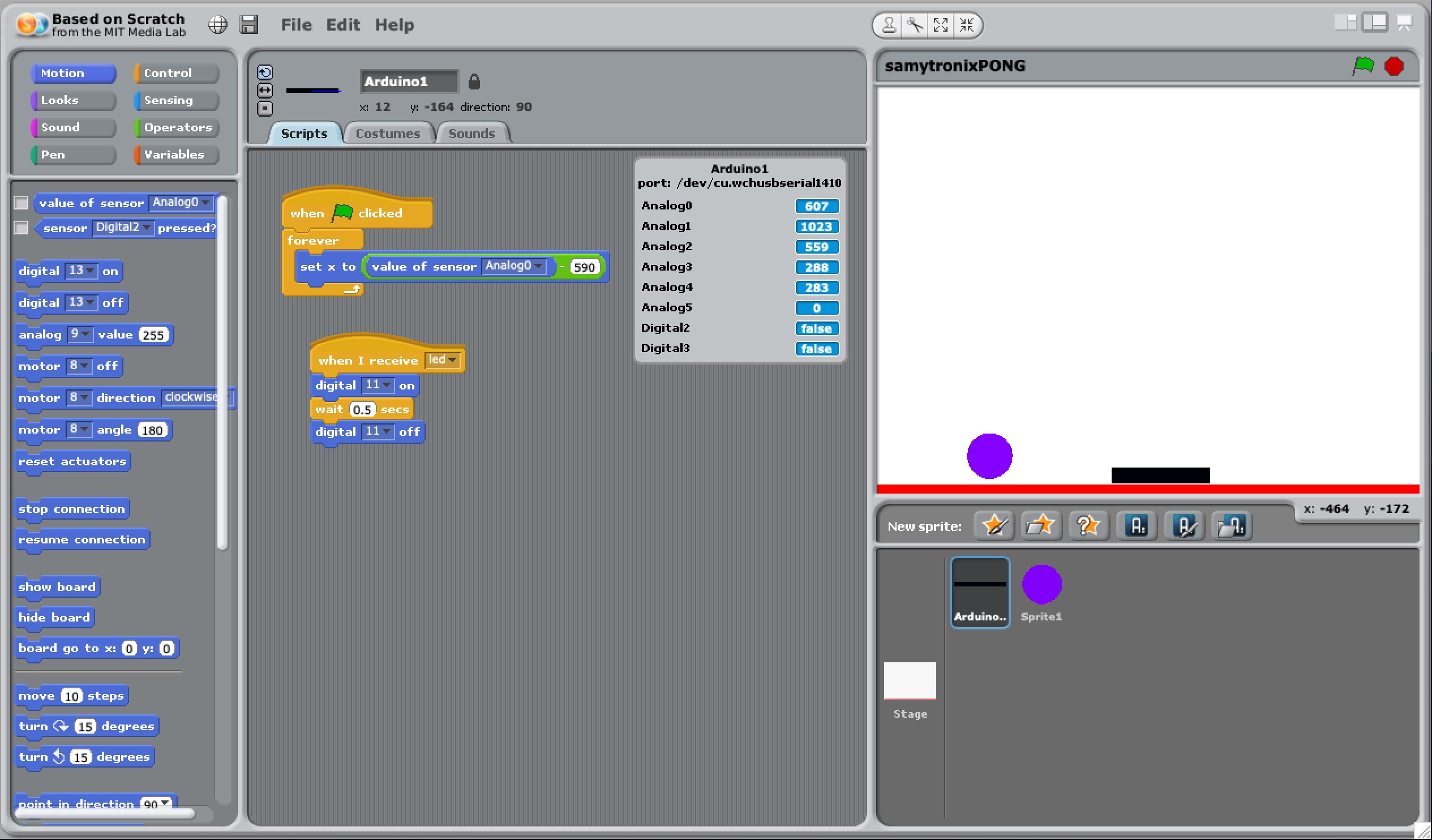Open the Analog0 dropdown in the set x block
Image resolution: width=1432 pixels, height=840 pixels.
[538, 266]
